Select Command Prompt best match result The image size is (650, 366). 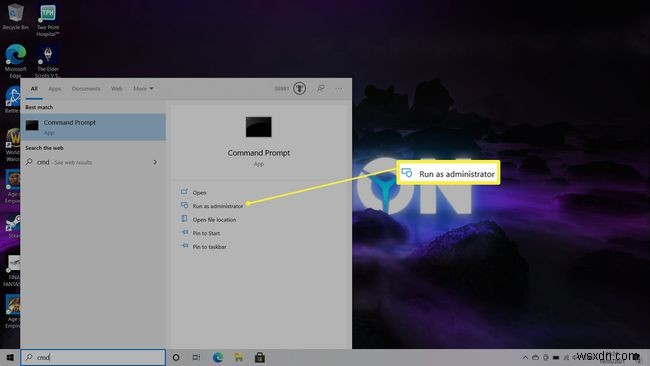point(93,127)
